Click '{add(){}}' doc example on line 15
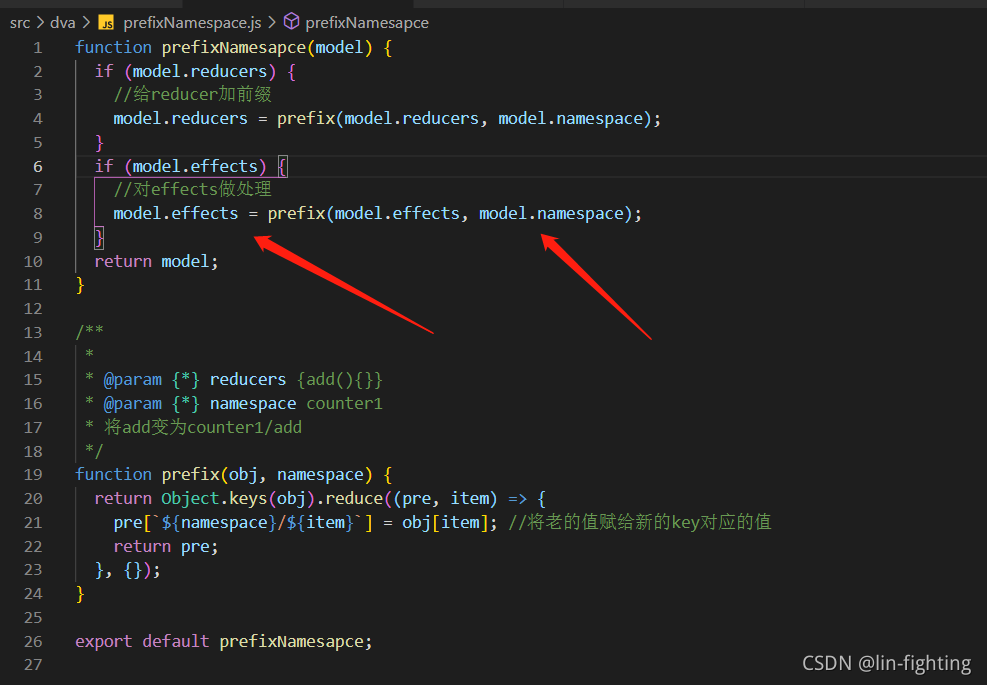Viewport: 987px width, 685px height. (x=339, y=380)
